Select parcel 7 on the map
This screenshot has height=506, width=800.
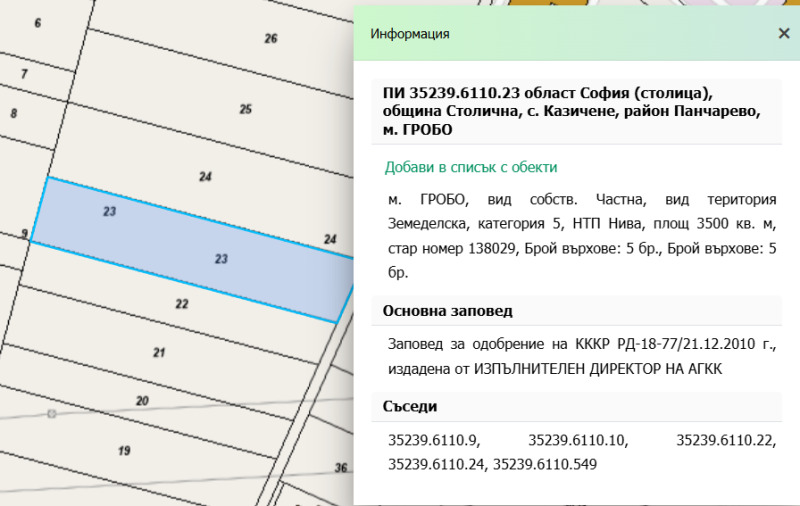(x=24, y=75)
